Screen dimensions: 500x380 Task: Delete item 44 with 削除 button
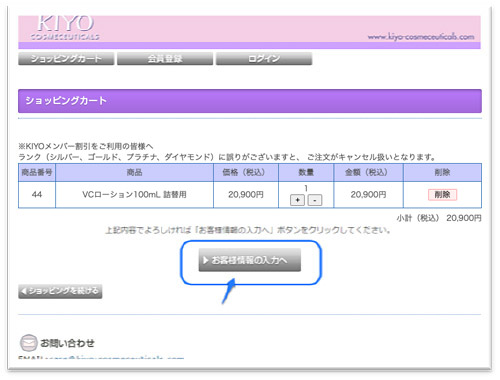pos(442,195)
